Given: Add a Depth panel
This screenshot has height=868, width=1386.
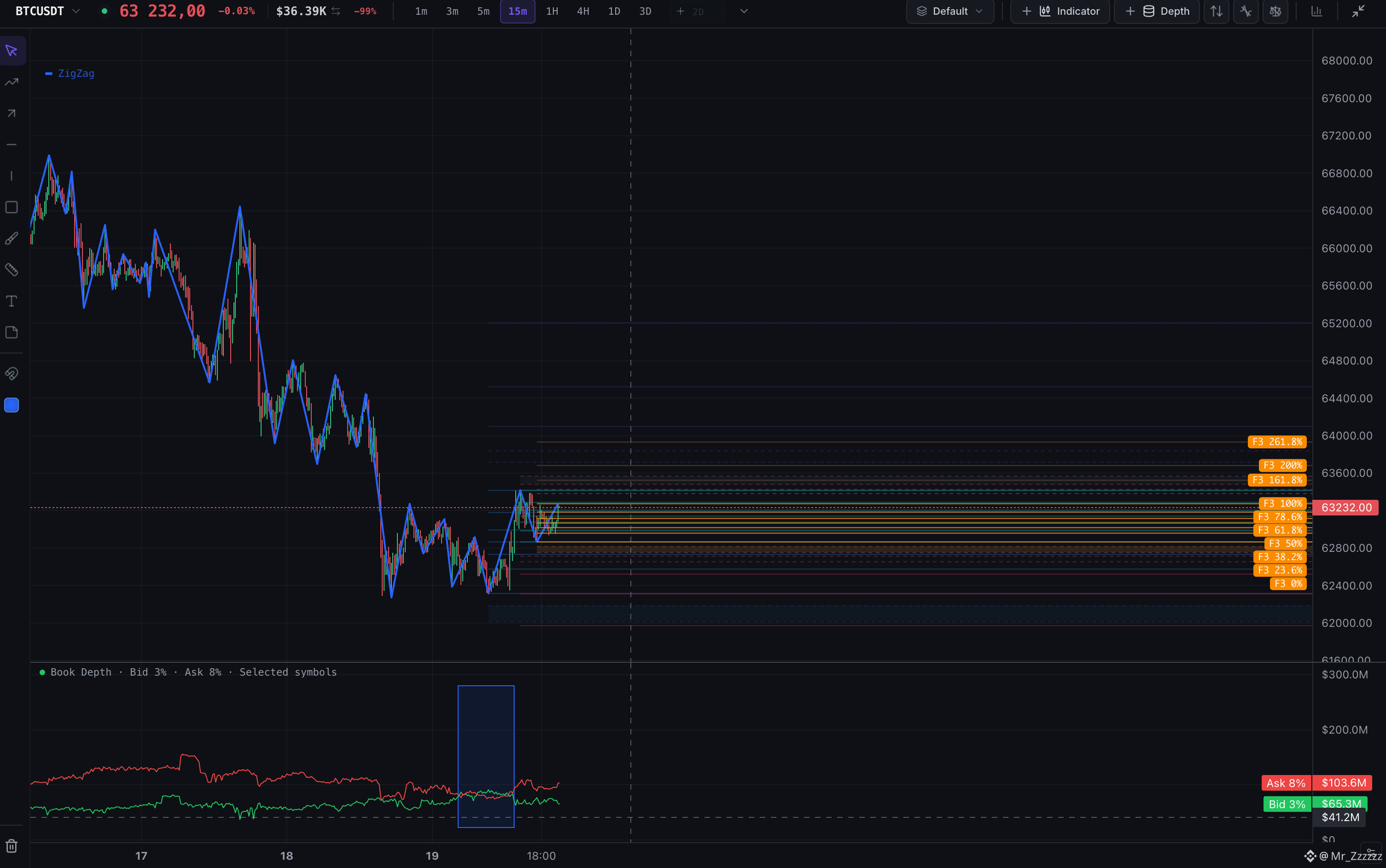Looking at the screenshot, I should (1157, 11).
